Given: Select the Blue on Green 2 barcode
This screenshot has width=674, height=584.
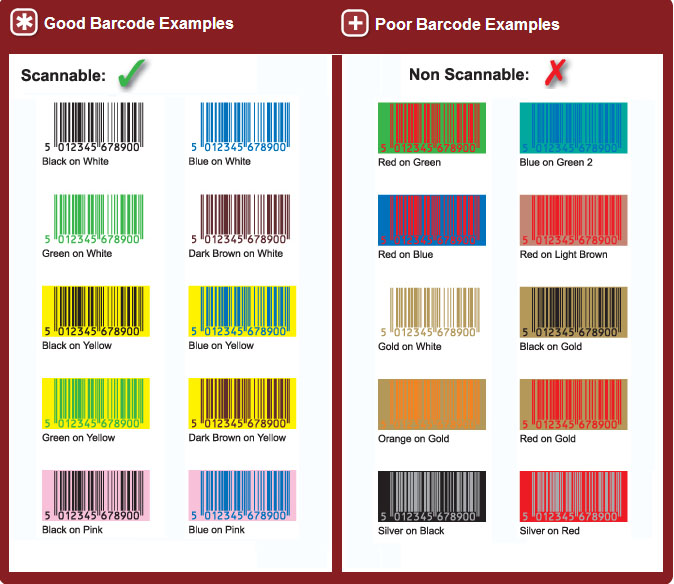Looking at the screenshot, I should point(573,128).
